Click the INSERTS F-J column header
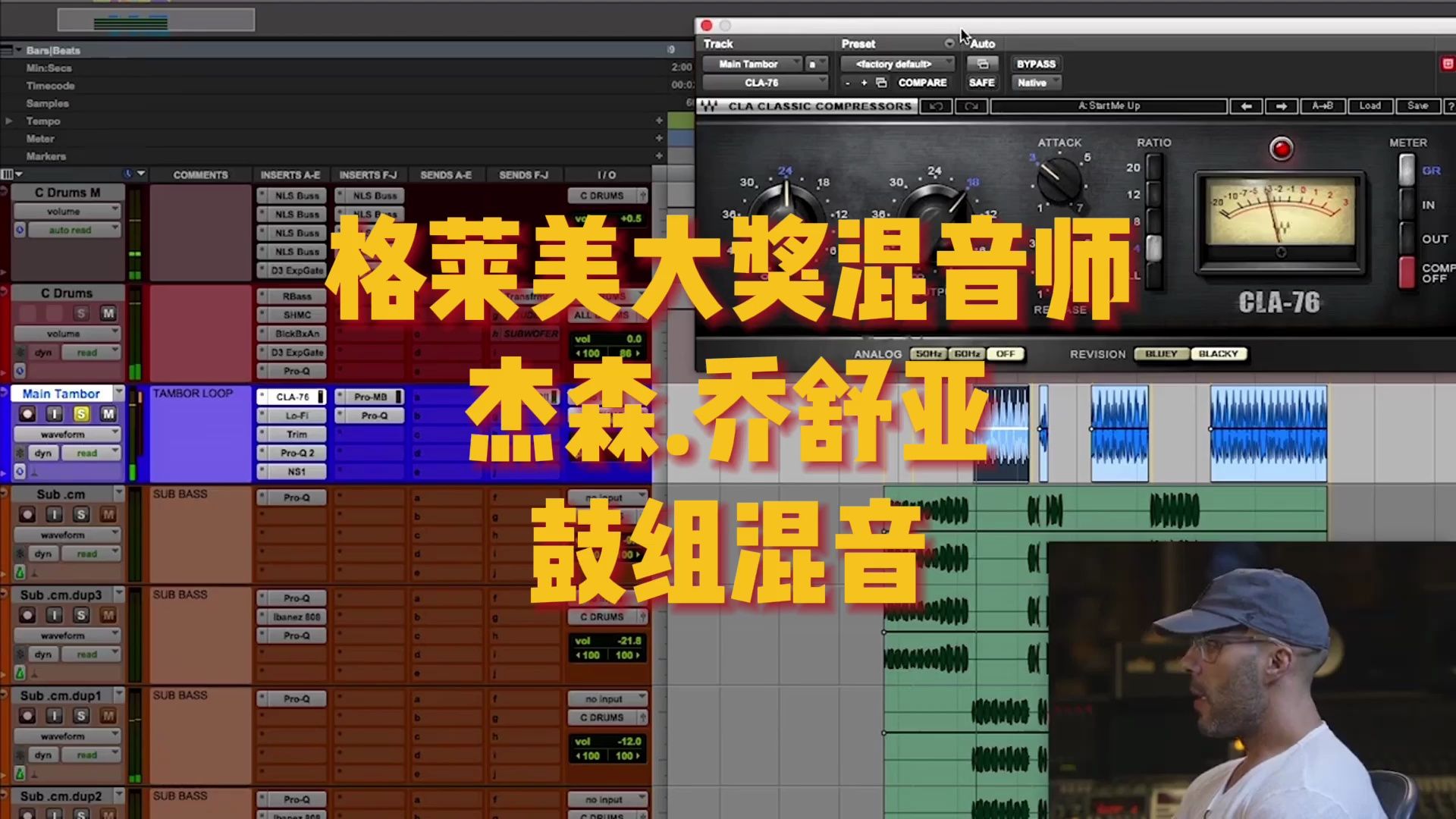Screen dimensions: 1456x819 coord(368,175)
